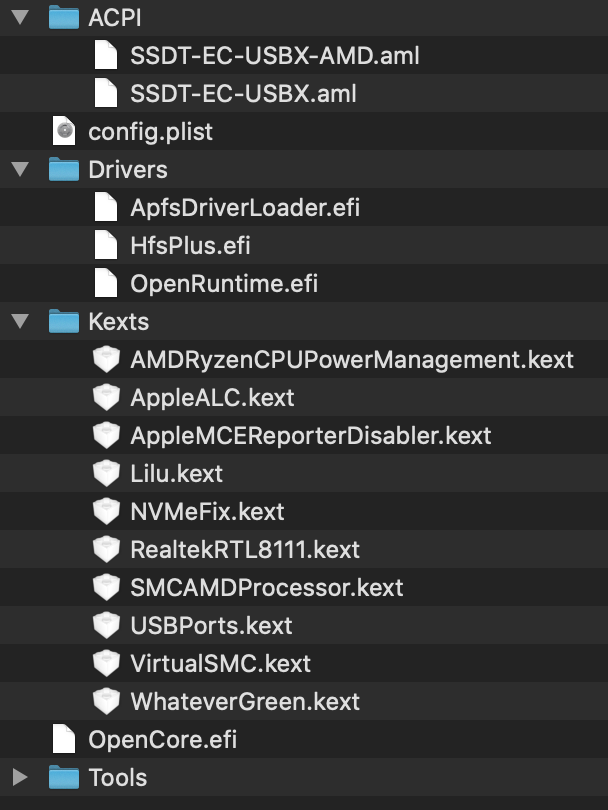The height and width of the screenshot is (810, 608).
Task: Select the OpenRuntime.efi file name
Action: [224, 283]
